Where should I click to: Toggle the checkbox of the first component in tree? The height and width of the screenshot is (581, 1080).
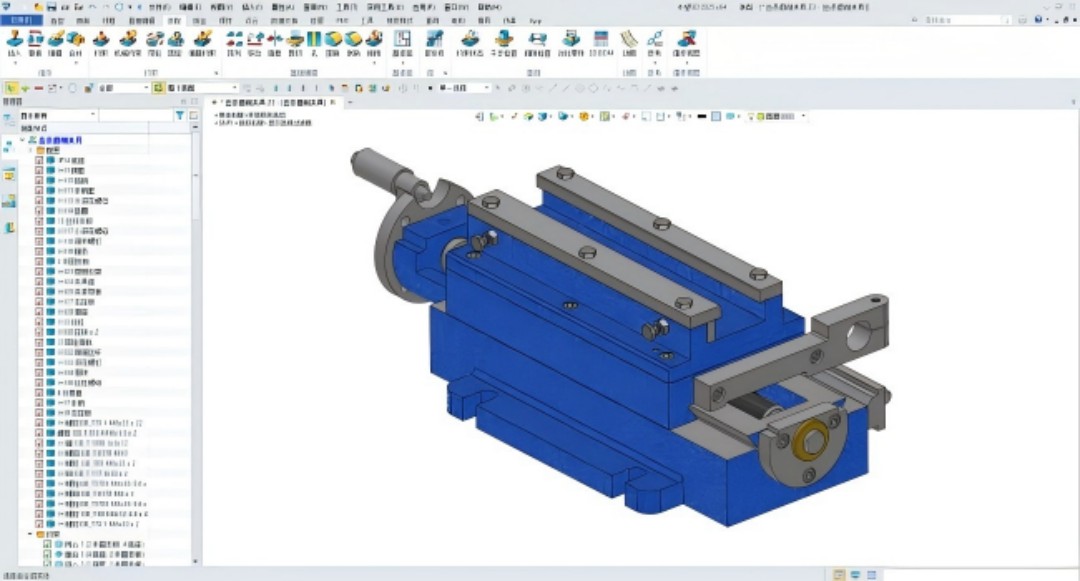click(x=39, y=161)
